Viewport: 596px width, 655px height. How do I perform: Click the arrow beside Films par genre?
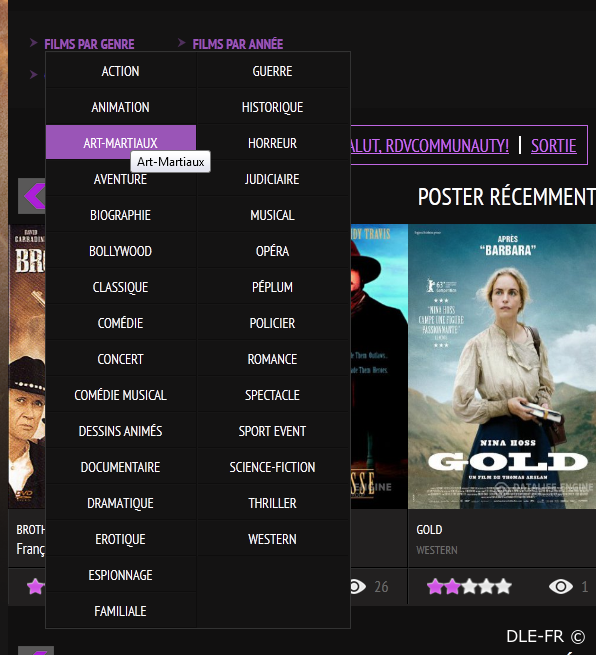pyautogui.click(x=34, y=43)
